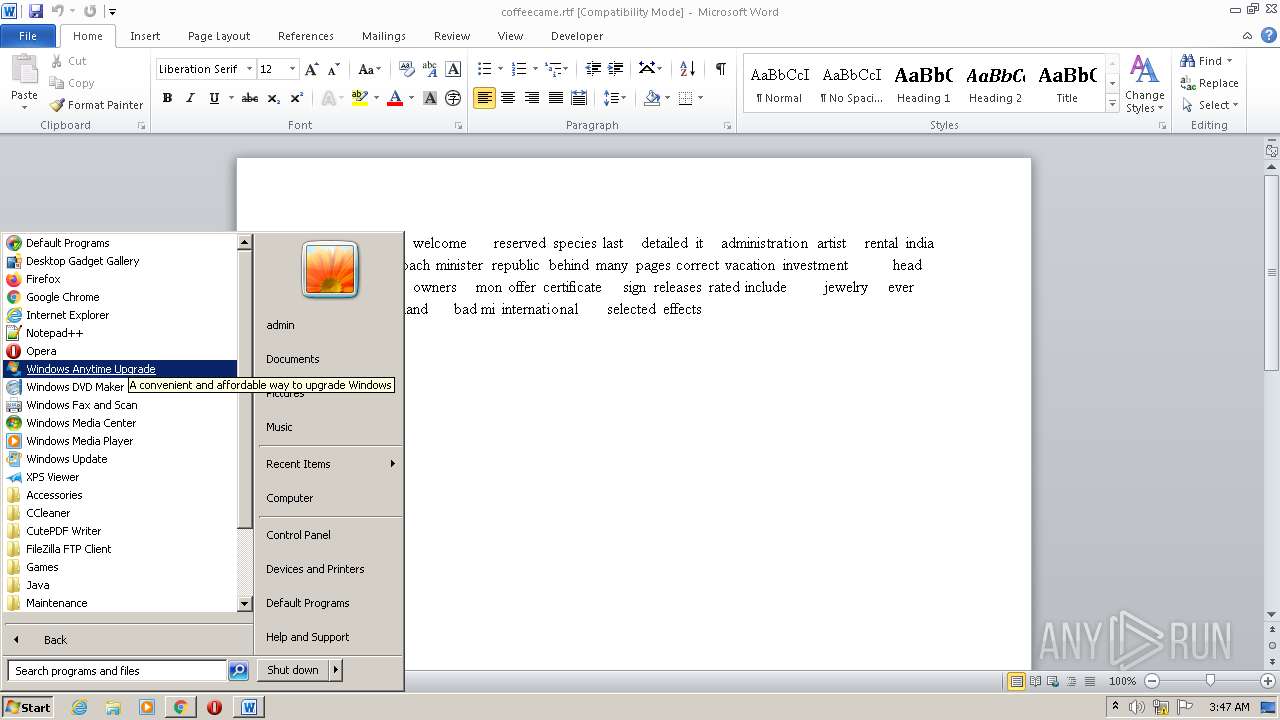Toggle Justify alignment
This screenshot has height=720, width=1280.
pos(555,98)
